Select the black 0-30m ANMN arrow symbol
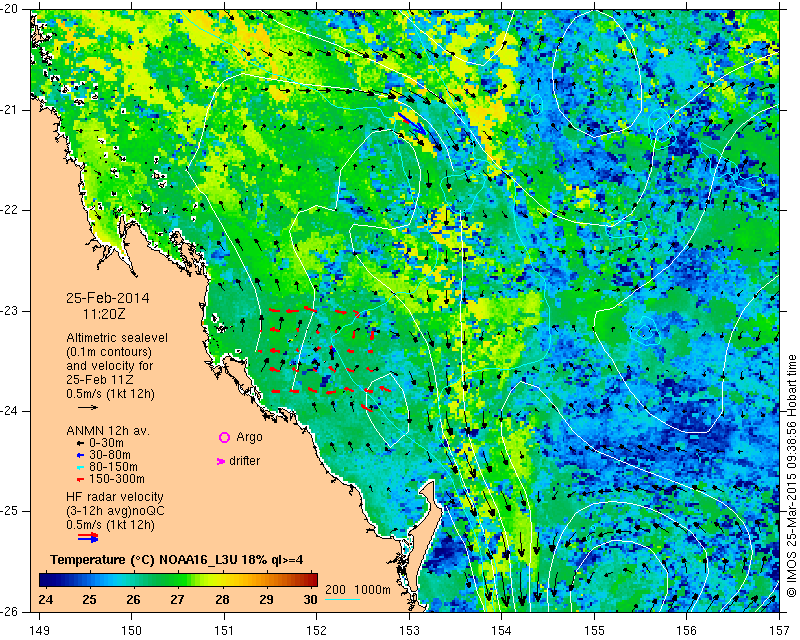Viewport: 800px width, 640px height. point(80,444)
